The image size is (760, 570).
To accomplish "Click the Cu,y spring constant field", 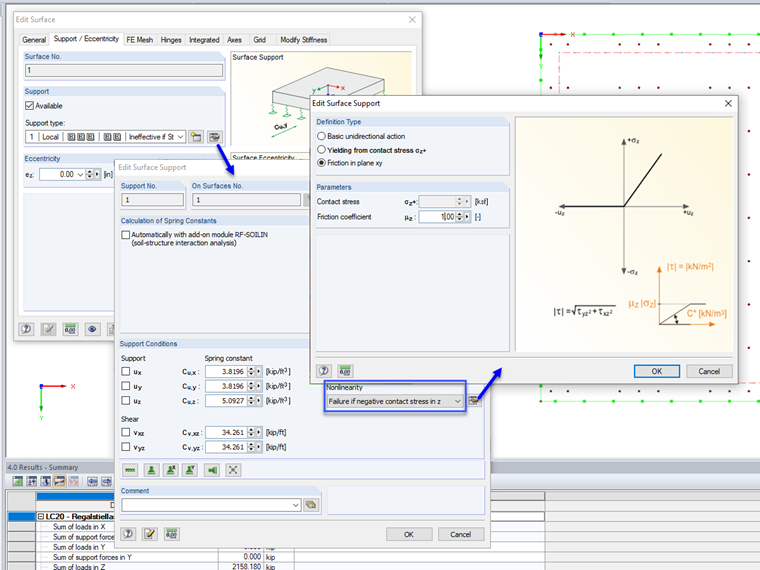I will coord(226,386).
